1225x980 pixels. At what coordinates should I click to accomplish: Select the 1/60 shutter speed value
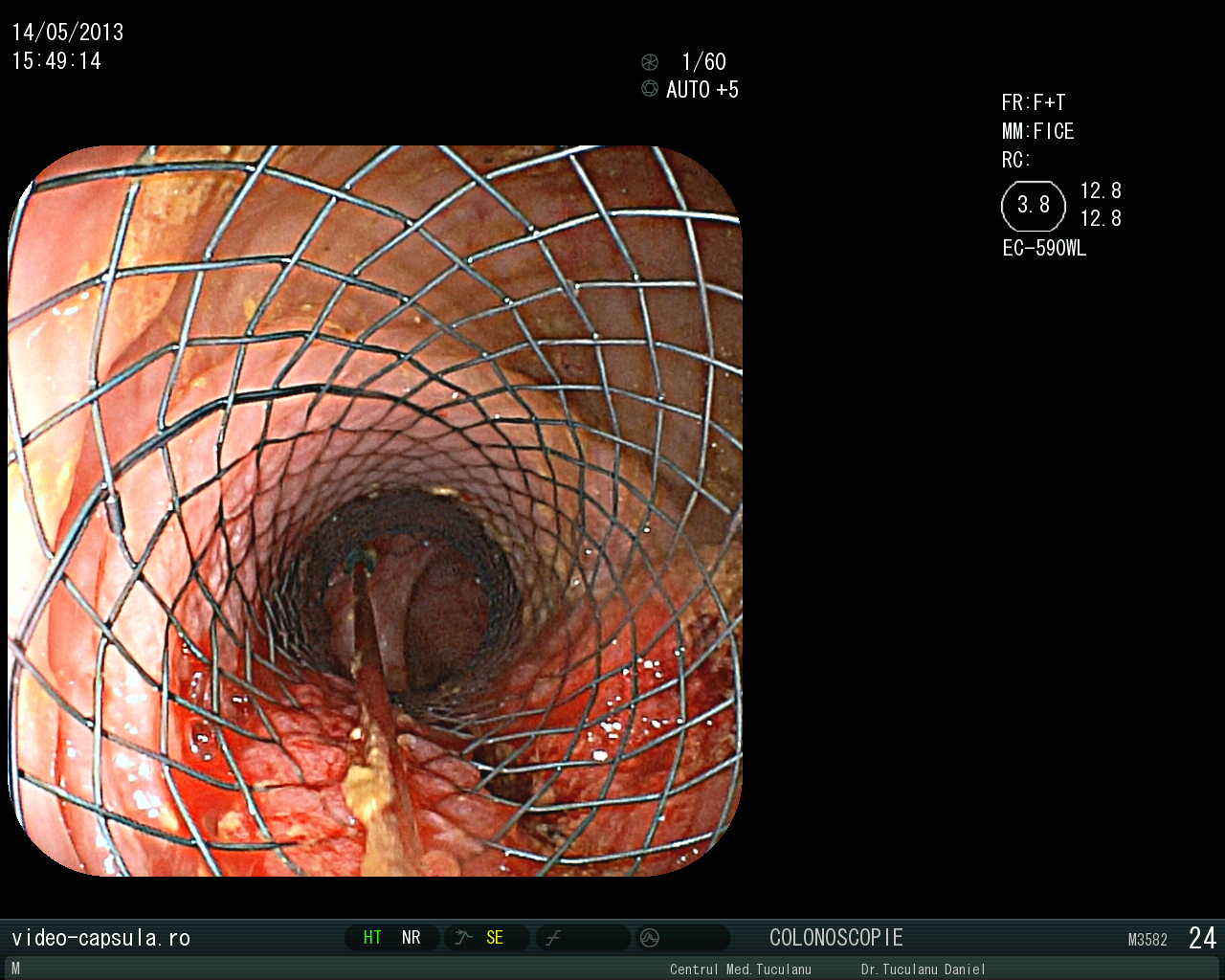tap(703, 62)
